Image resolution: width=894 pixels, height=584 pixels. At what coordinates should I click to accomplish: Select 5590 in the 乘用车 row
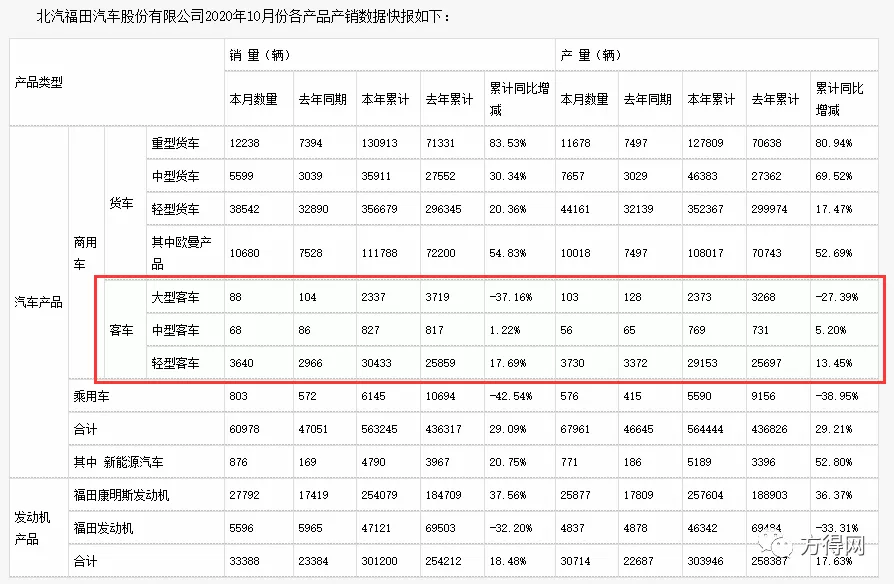click(700, 396)
